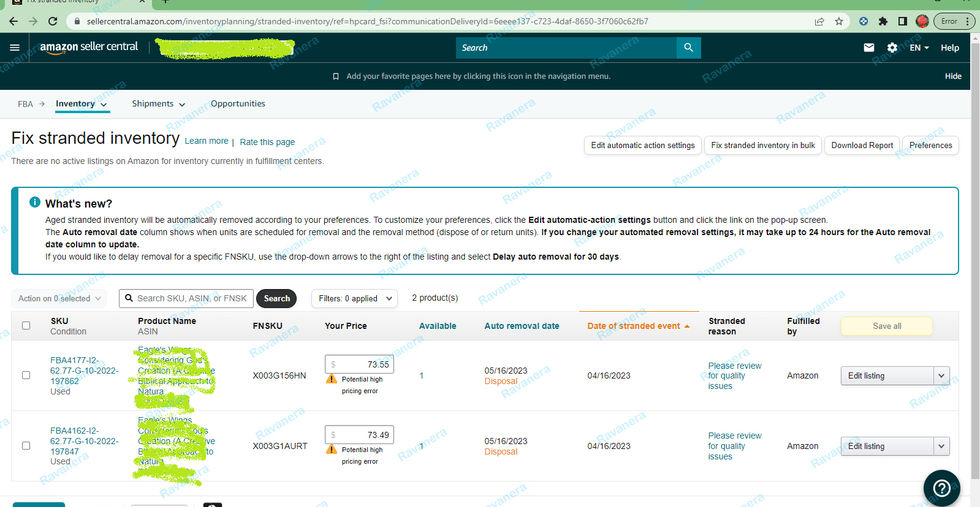
Task: Open the EN language selector
Action: [x=919, y=48]
